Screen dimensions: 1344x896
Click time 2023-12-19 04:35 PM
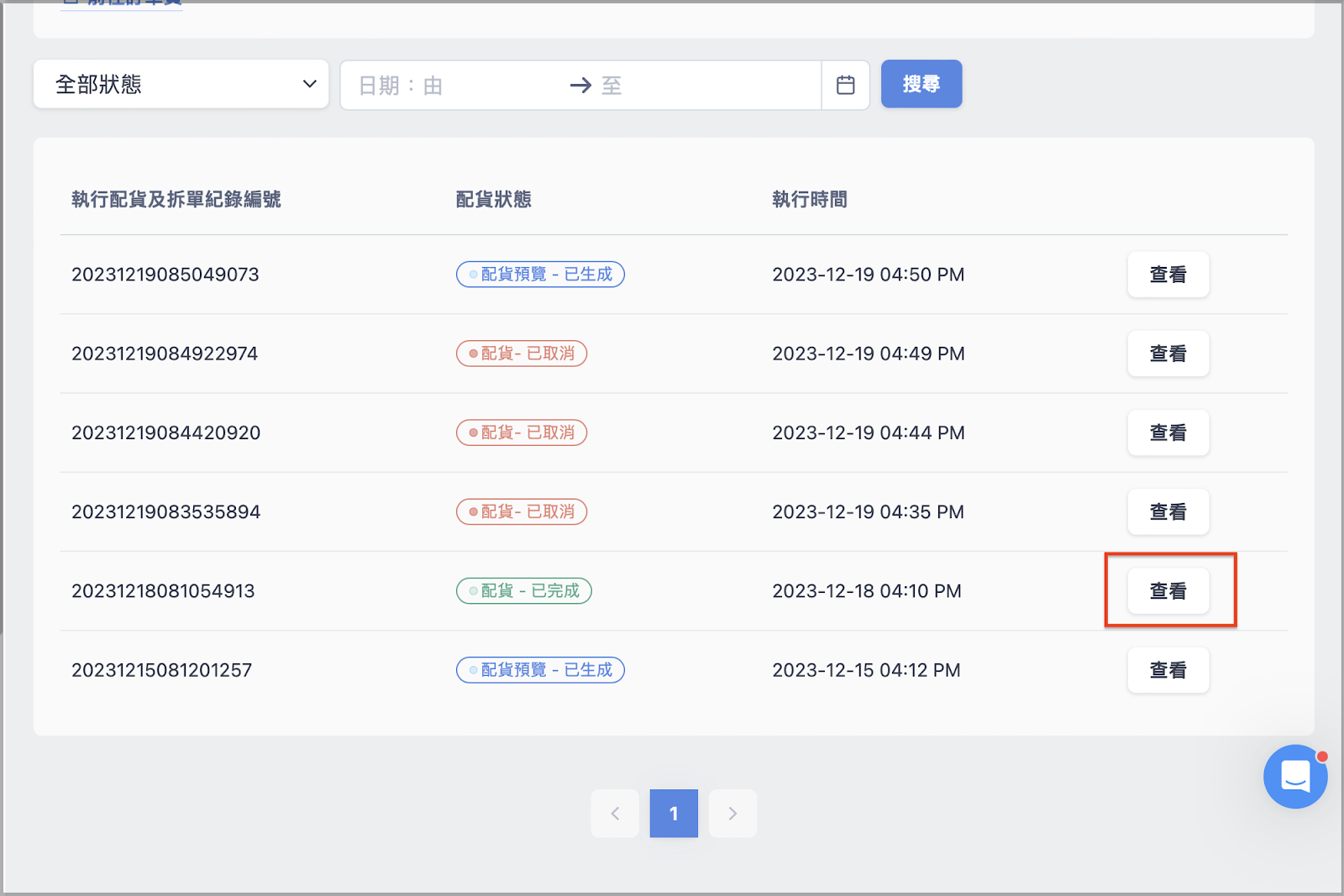pos(869,511)
